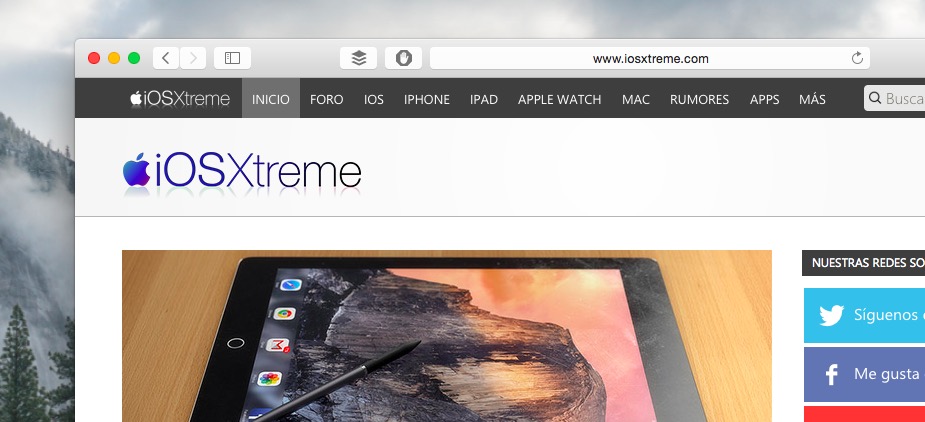The width and height of the screenshot is (925, 422).
Task: Maximize Safari with the green button
Action: [134, 58]
